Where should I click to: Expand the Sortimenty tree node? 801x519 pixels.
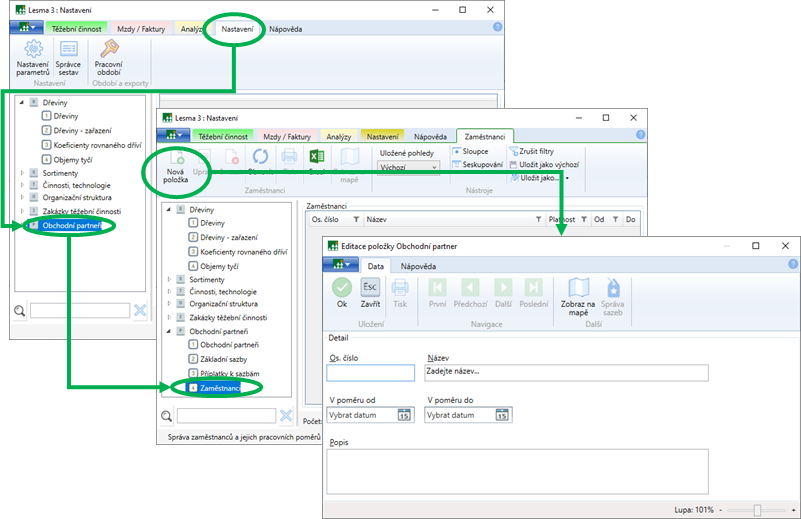tap(21, 172)
